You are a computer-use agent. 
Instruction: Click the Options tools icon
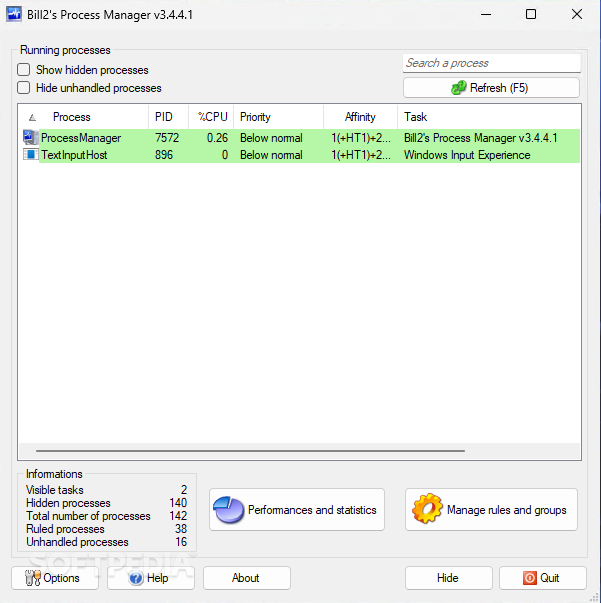(33, 578)
